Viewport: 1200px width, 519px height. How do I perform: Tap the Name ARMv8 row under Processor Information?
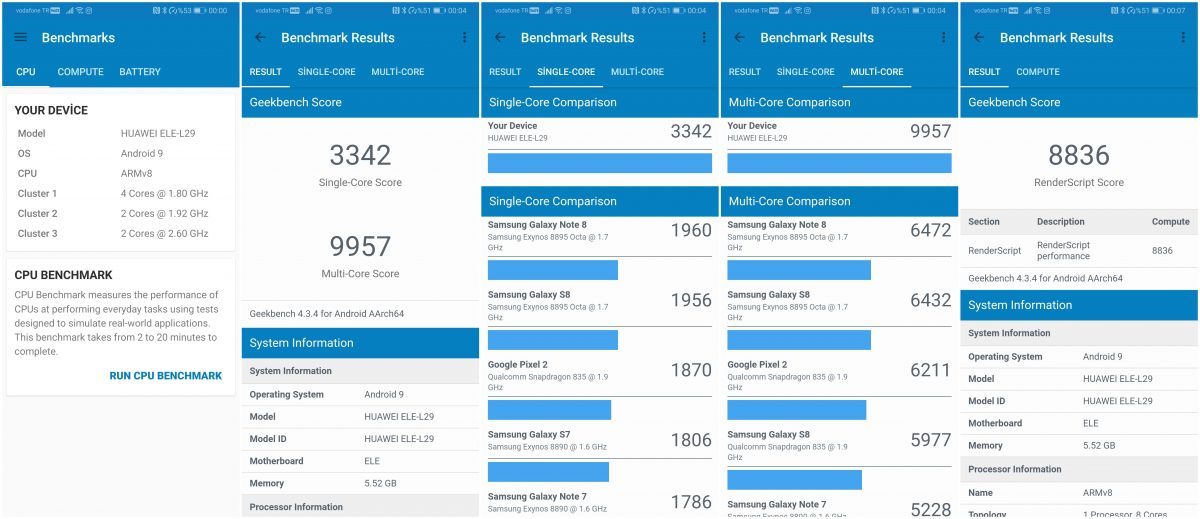click(1079, 493)
